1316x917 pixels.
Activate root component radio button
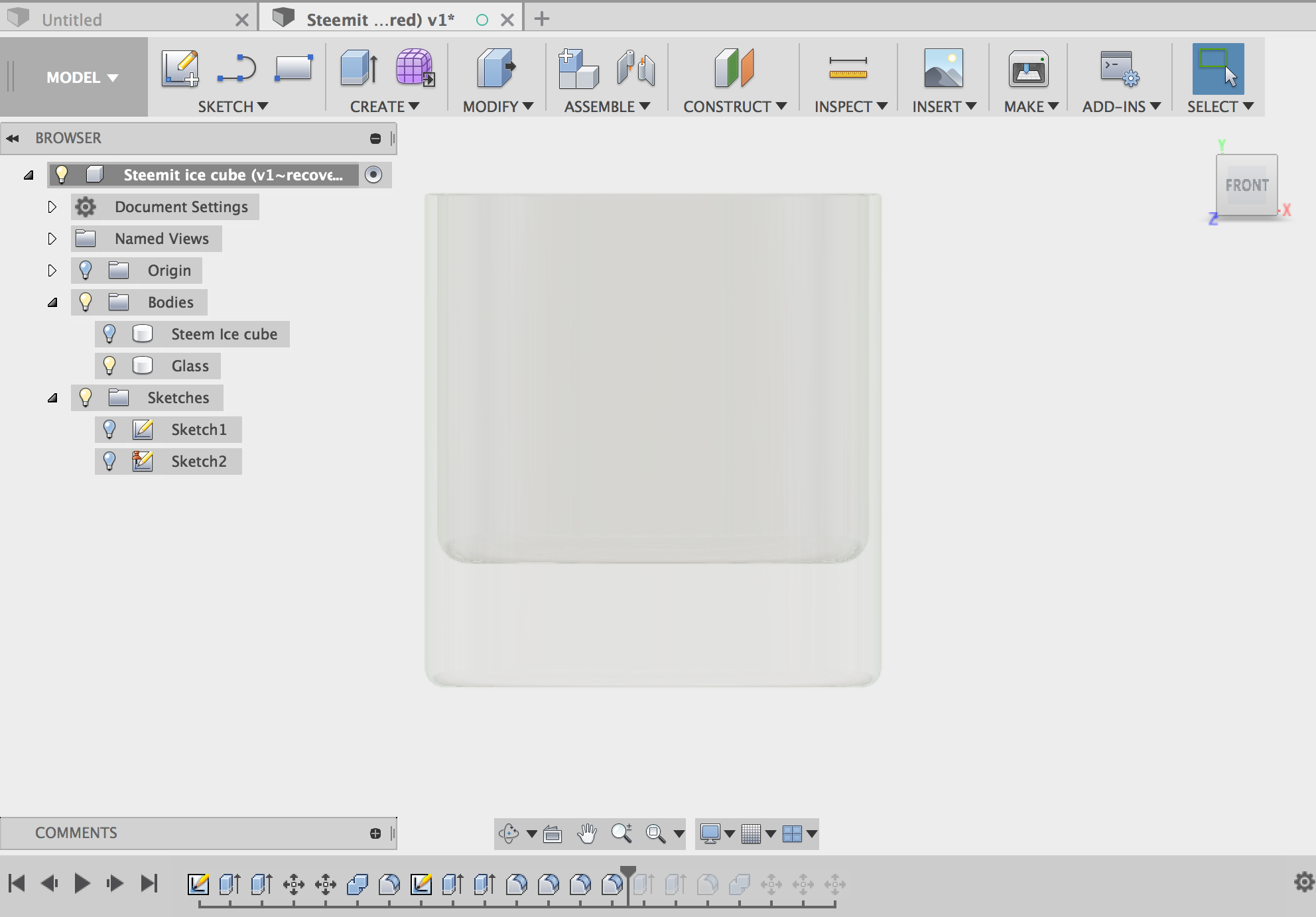(374, 175)
